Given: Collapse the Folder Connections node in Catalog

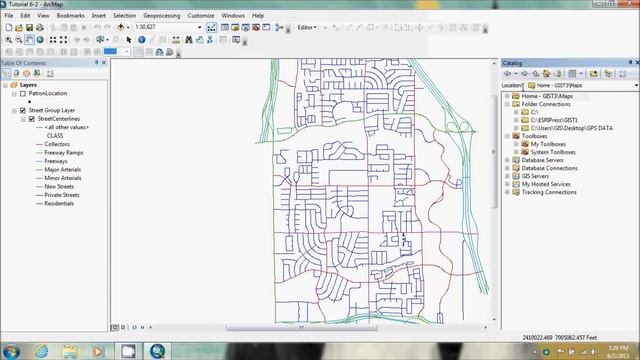Looking at the screenshot, I should 507,104.
